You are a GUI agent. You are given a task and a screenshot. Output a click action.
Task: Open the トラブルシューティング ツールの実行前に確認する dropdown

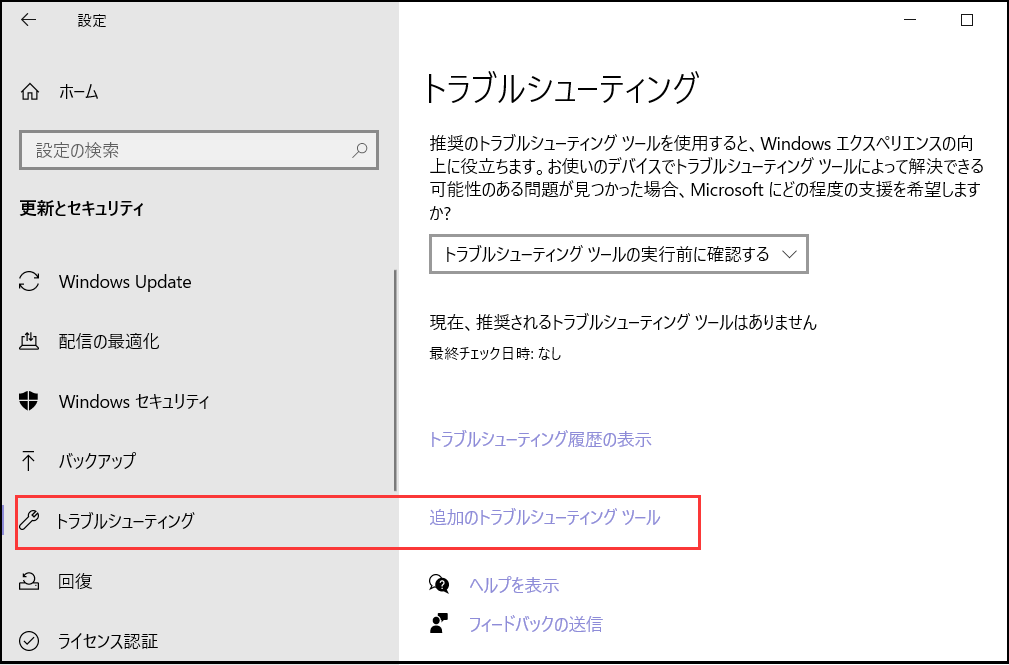(x=618, y=254)
